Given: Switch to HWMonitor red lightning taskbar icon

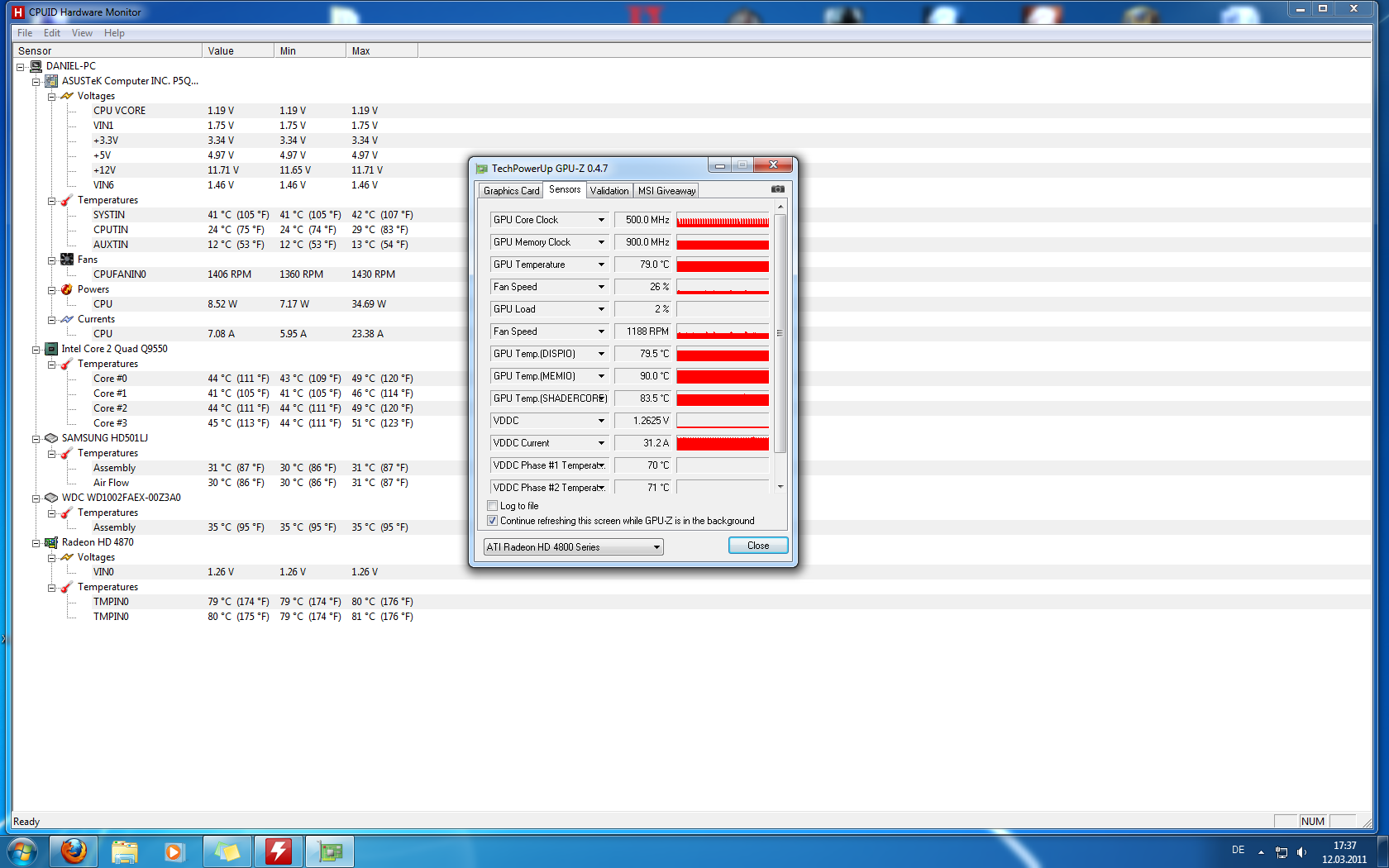Looking at the screenshot, I should pos(279,851).
